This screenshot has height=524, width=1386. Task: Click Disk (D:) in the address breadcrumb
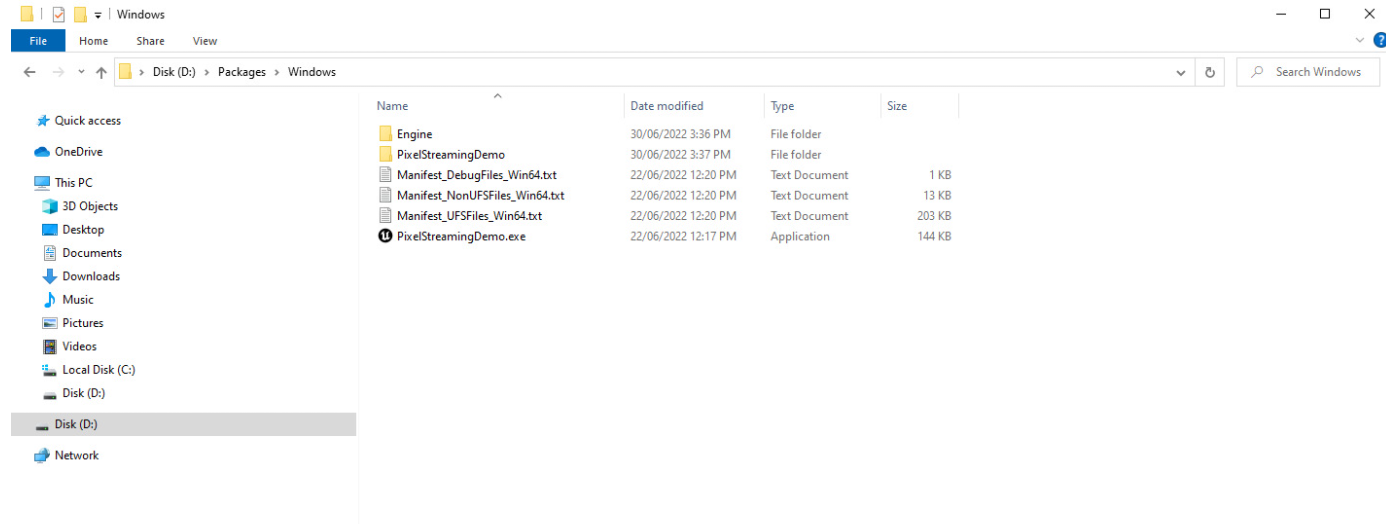point(174,72)
